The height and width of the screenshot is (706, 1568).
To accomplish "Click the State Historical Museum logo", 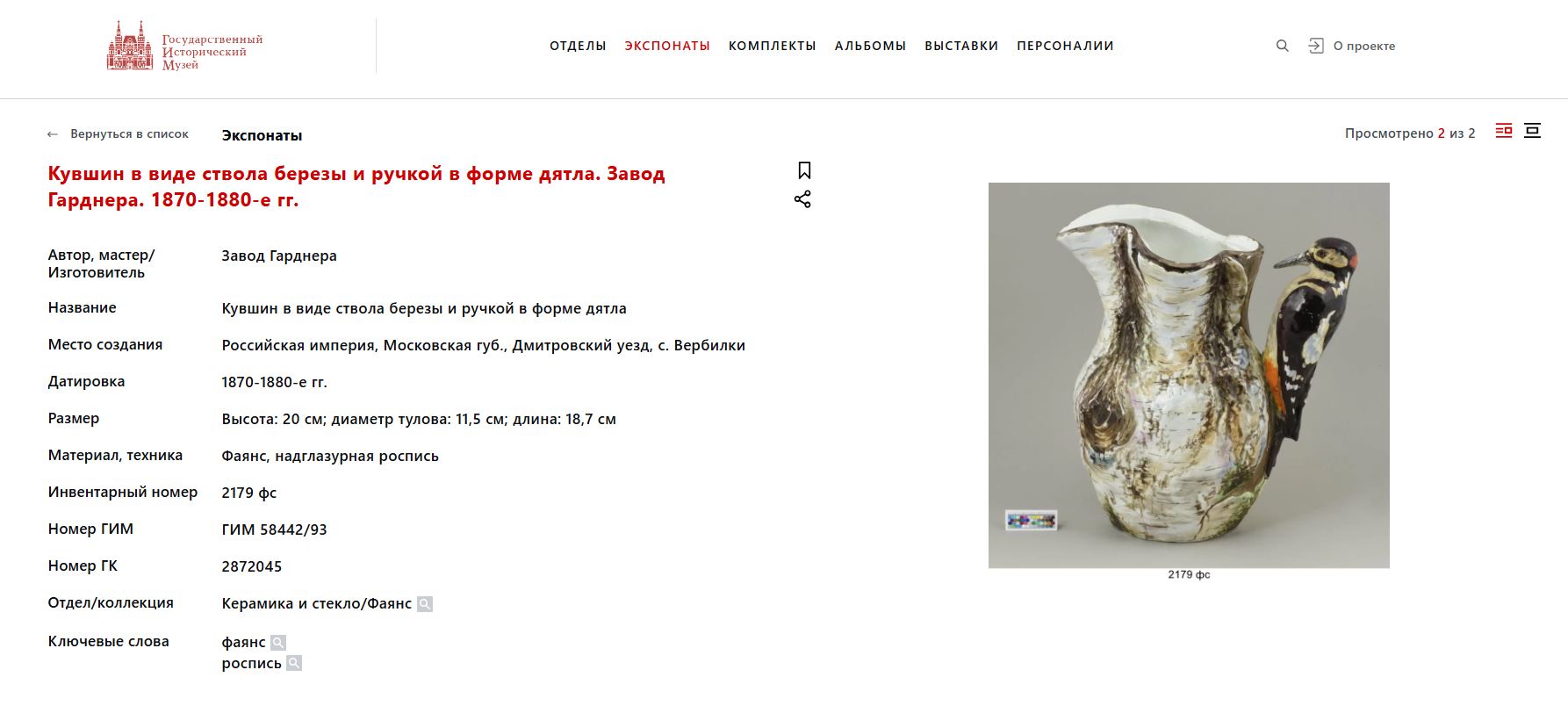I will [185, 46].
